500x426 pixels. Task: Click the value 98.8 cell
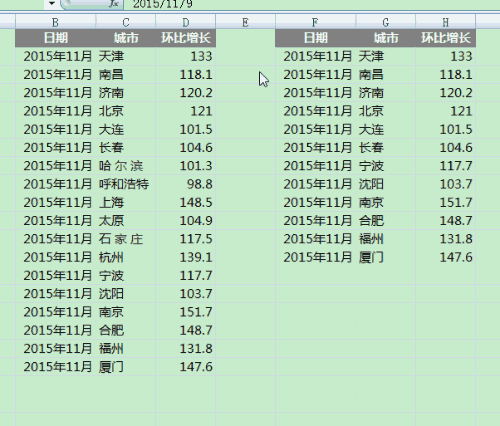(186, 184)
